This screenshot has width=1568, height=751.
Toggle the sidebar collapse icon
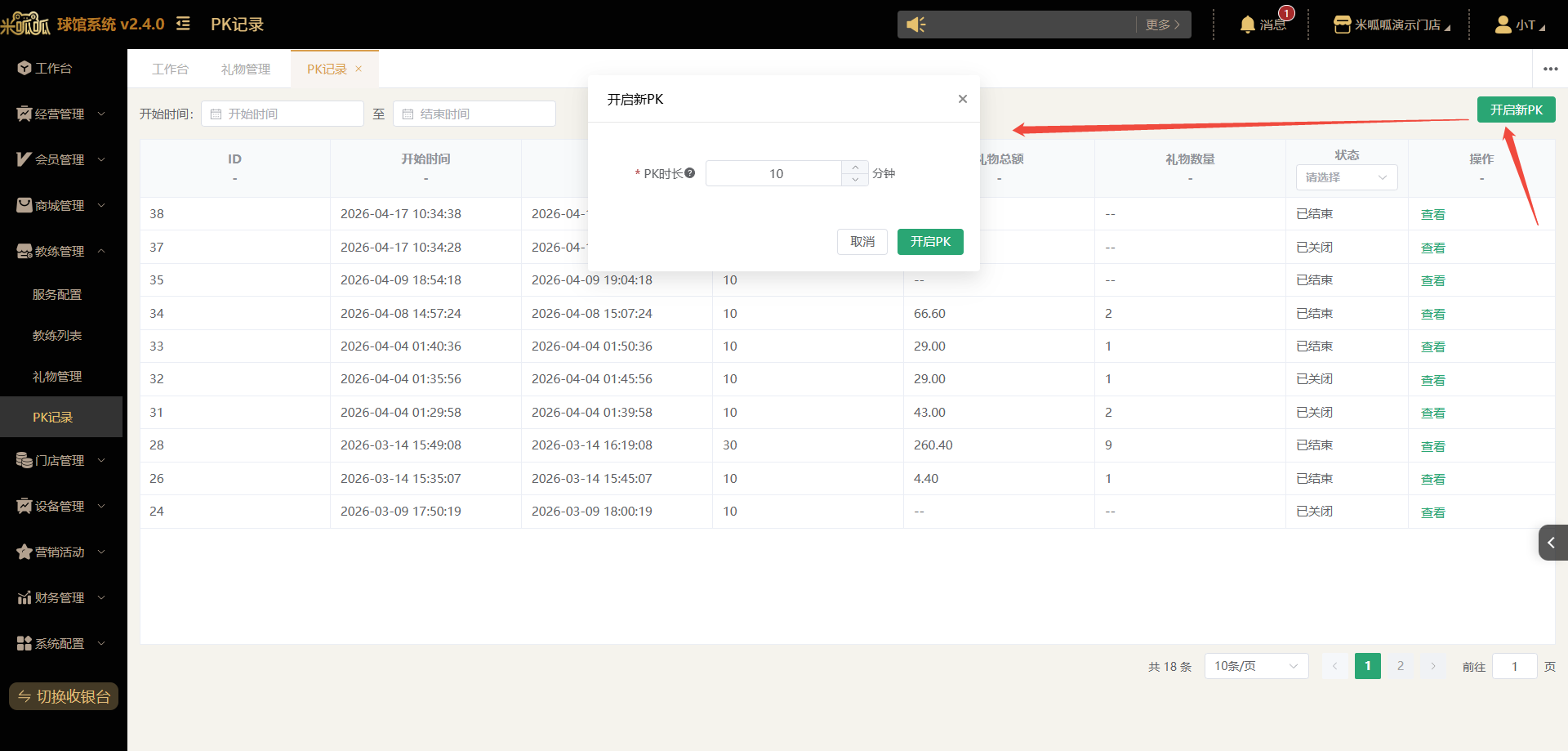(x=183, y=24)
